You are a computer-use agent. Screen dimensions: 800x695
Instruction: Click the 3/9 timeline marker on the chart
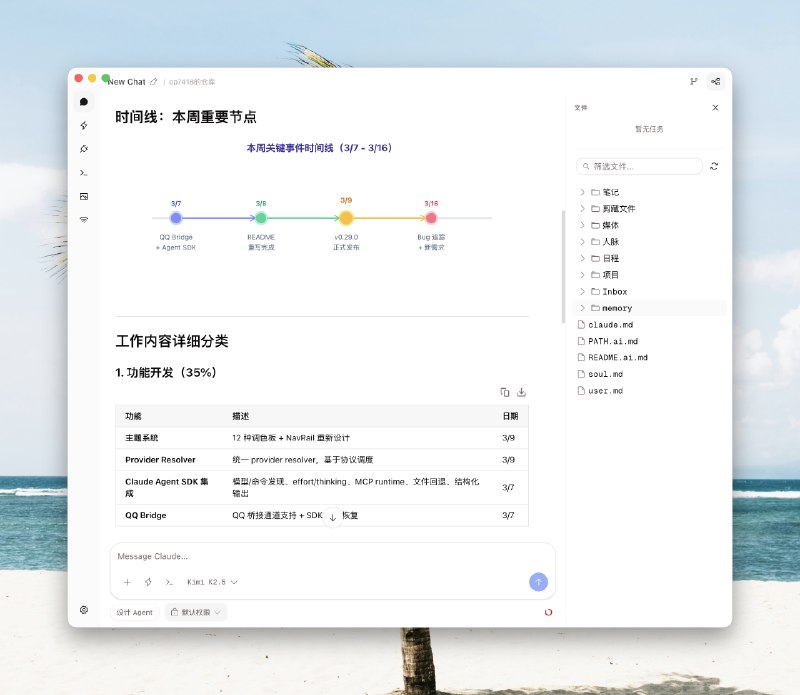pos(345,217)
